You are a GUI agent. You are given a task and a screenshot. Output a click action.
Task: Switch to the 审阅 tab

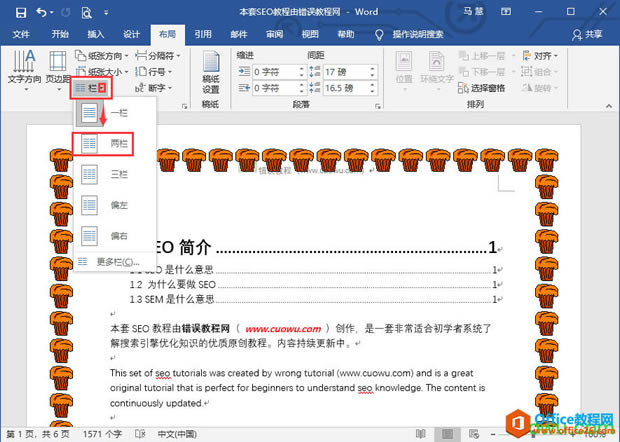pyautogui.click(x=274, y=34)
